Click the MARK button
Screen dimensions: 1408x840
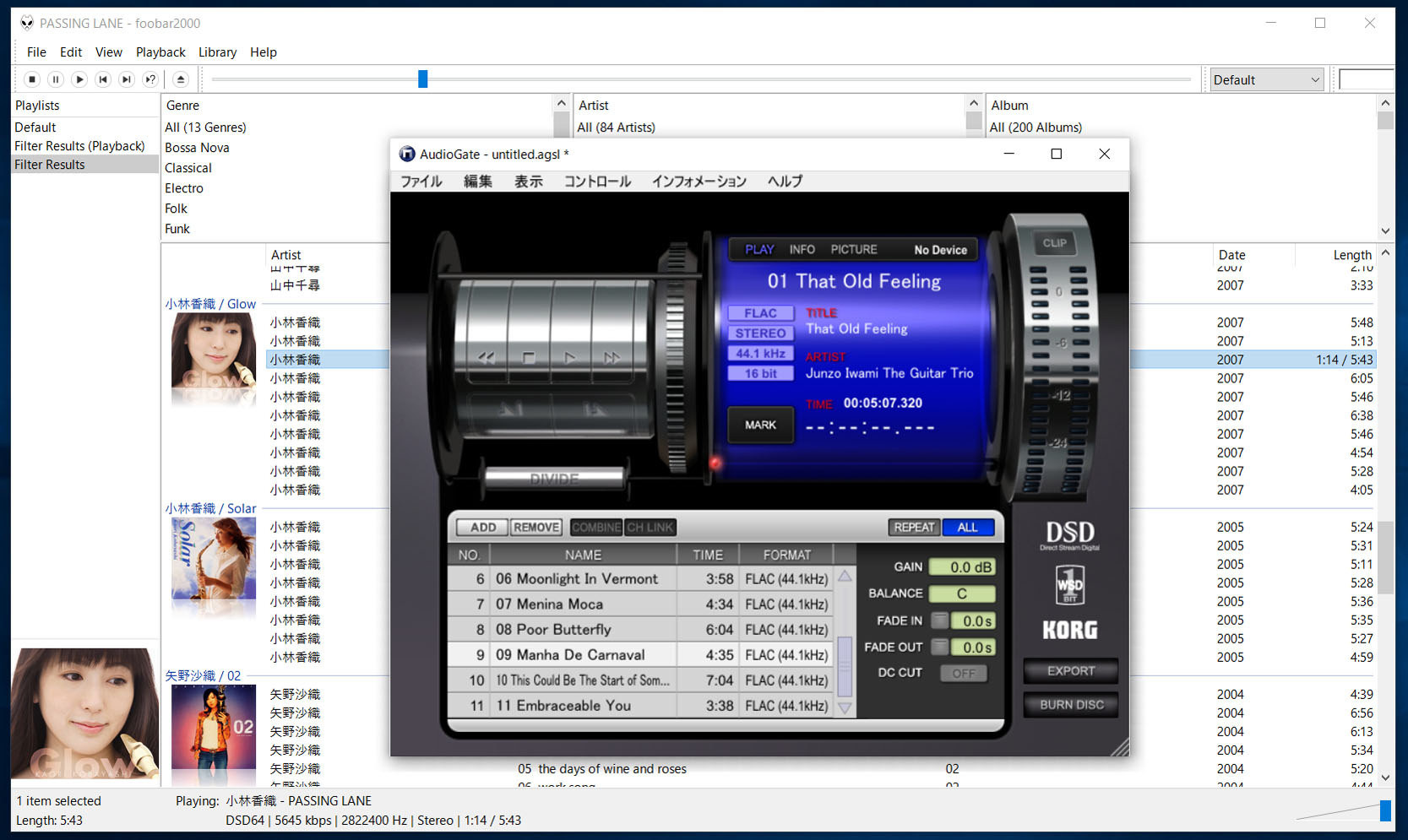(760, 425)
